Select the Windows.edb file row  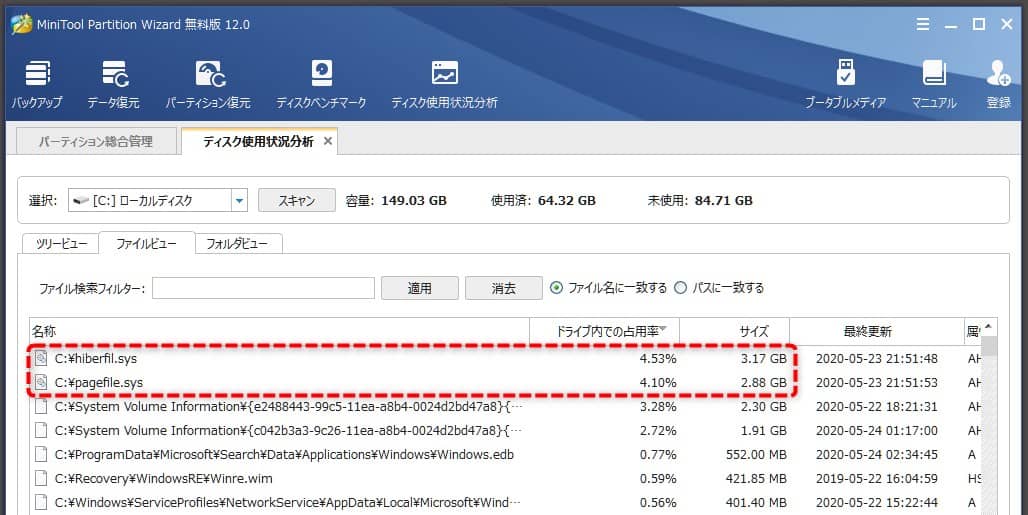coord(505,454)
